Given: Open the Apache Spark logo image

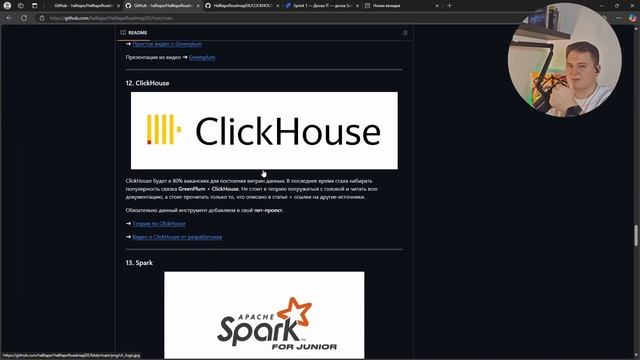Looking at the screenshot, I should [264, 315].
